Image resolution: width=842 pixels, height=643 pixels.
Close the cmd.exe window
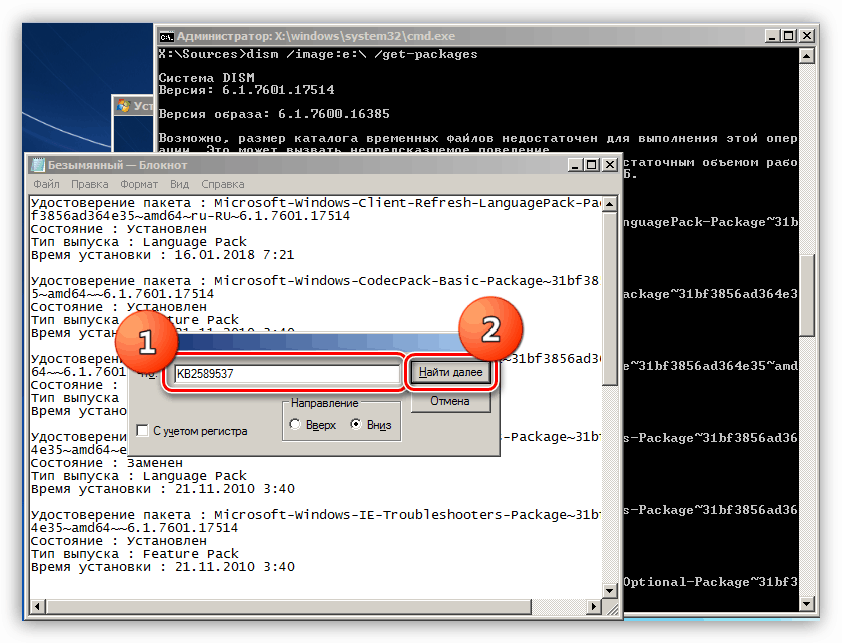807,36
